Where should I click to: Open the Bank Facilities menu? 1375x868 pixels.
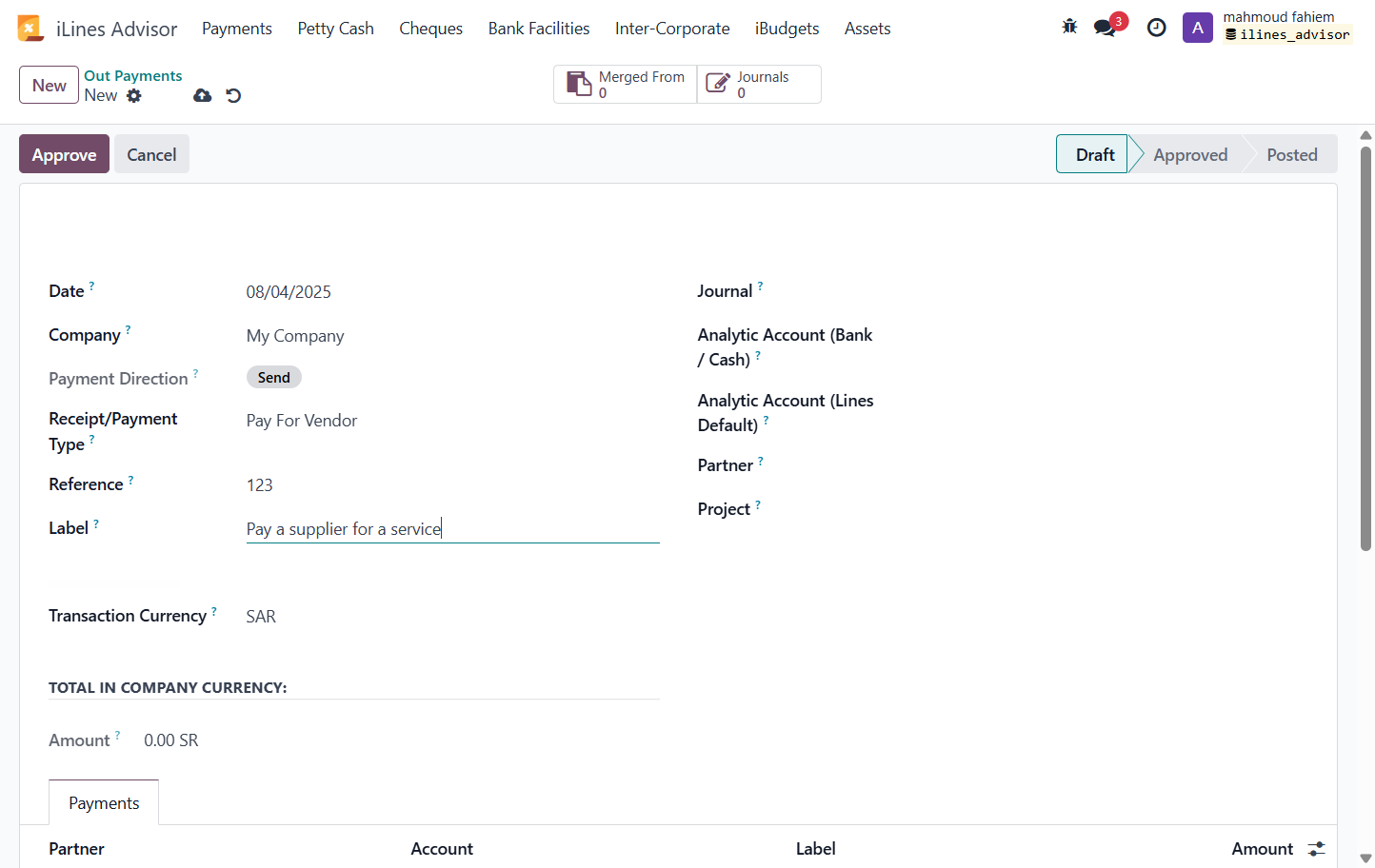pyautogui.click(x=539, y=29)
